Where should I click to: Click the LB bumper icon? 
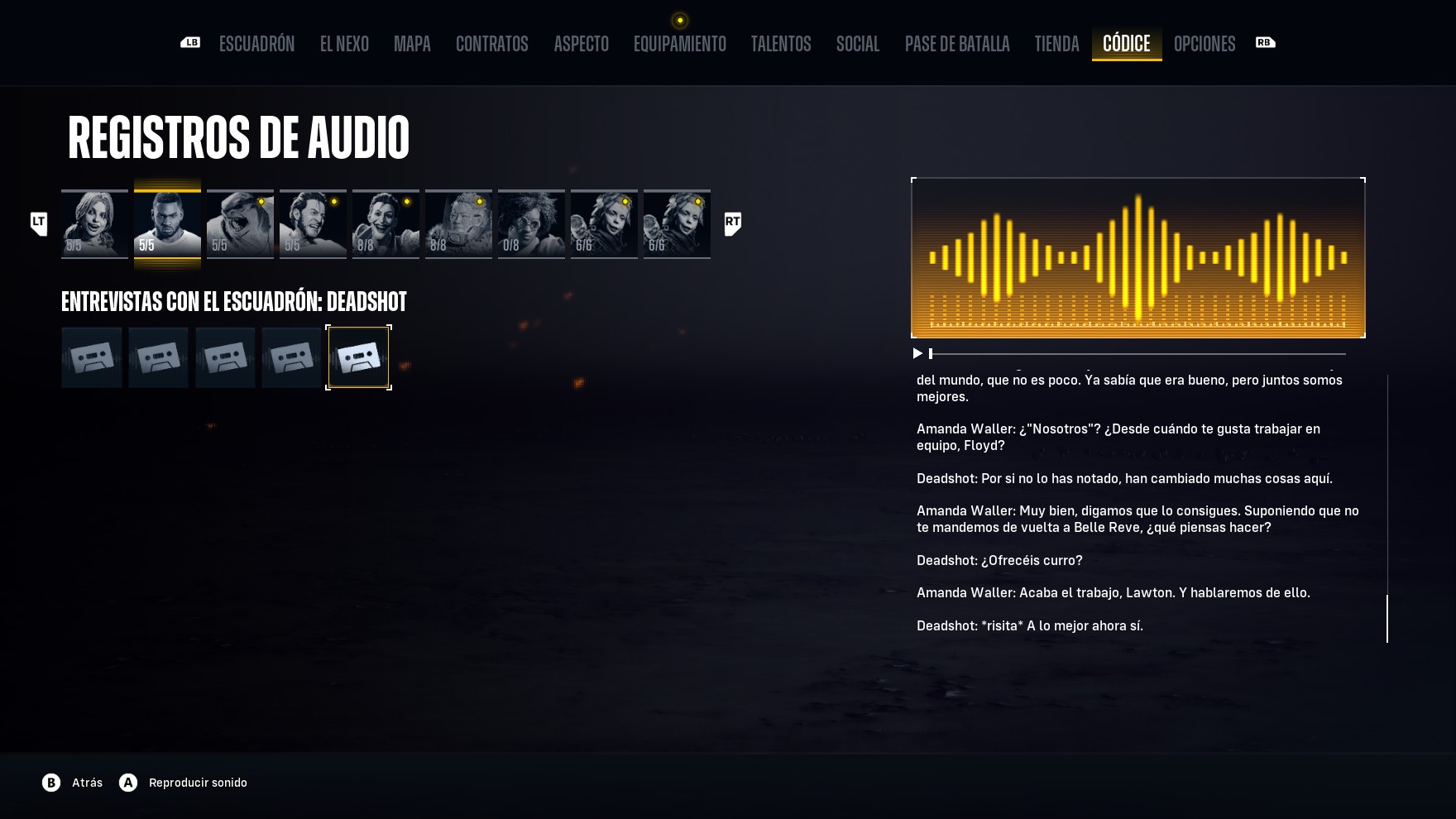click(190, 42)
